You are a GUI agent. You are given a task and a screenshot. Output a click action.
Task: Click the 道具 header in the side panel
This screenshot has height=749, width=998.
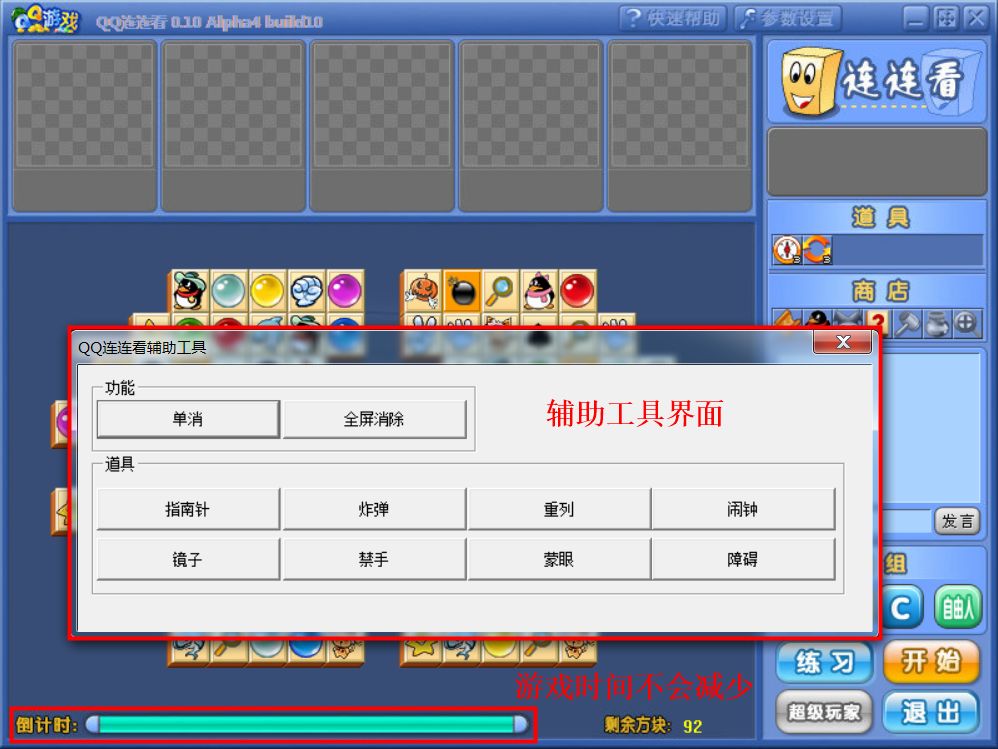point(880,218)
